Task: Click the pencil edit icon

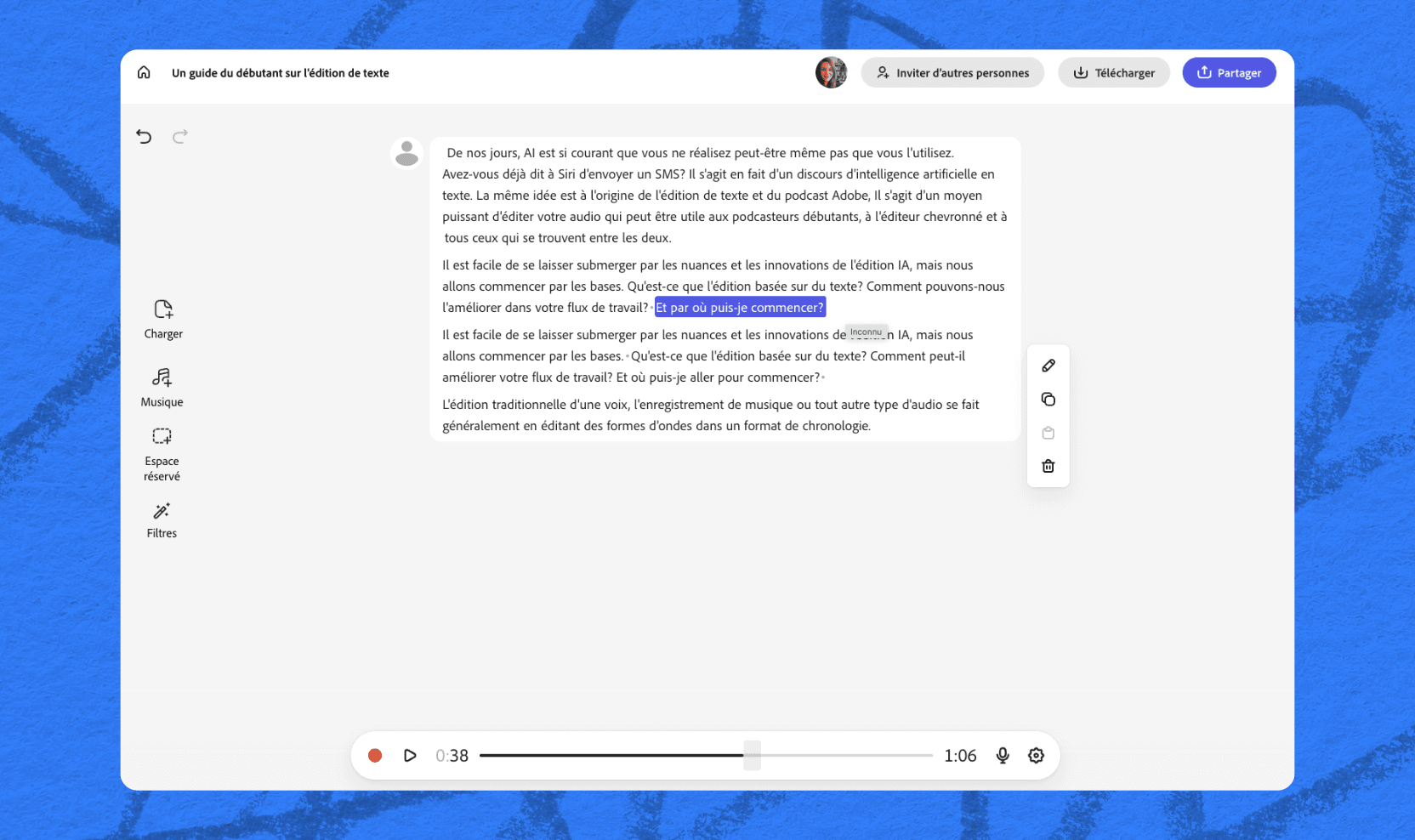Action: click(1048, 366)
